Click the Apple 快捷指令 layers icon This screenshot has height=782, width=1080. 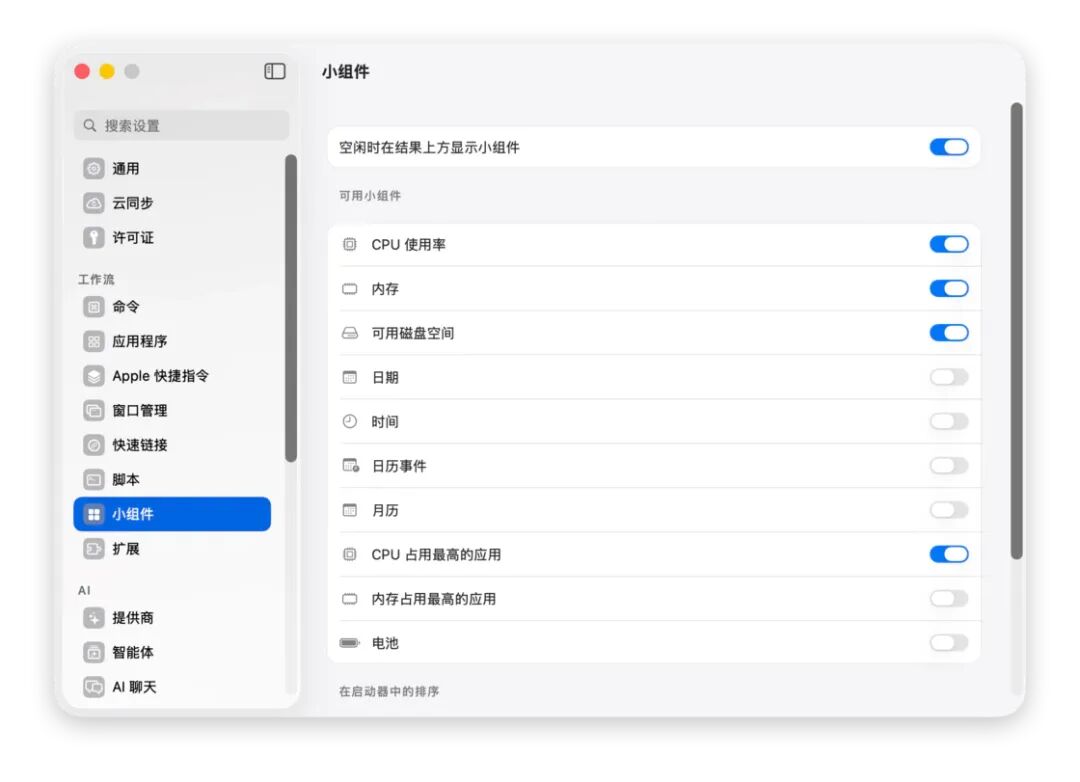click(94, 375)
